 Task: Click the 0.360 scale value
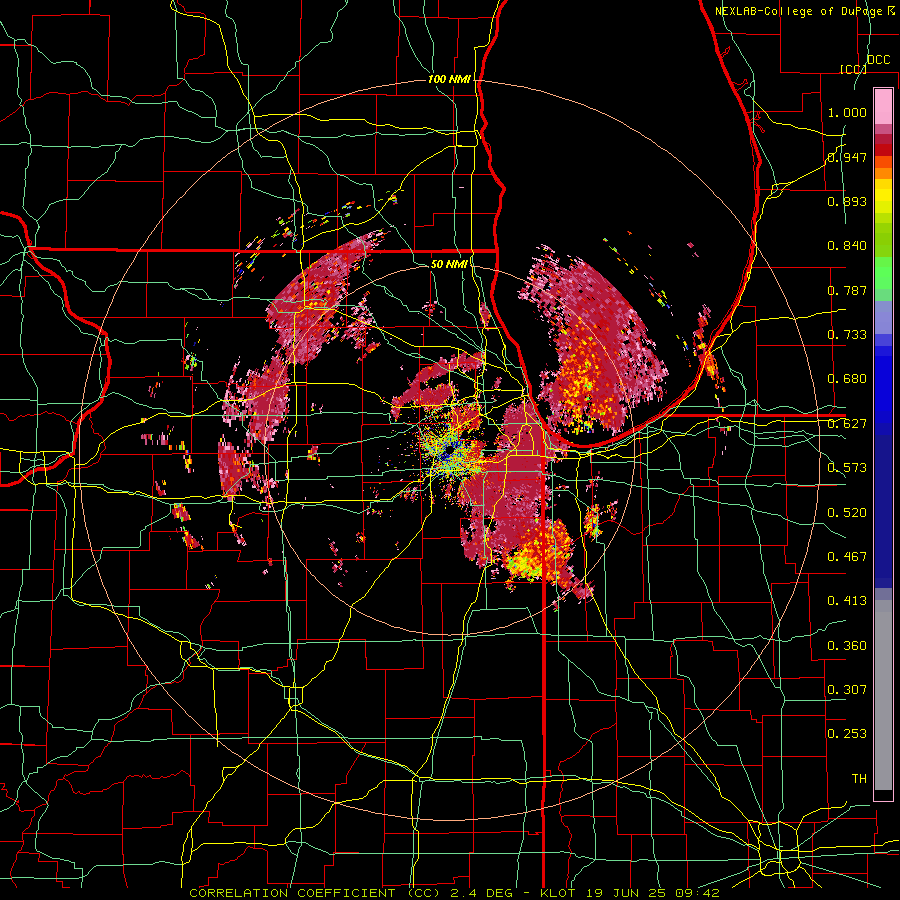(847, 646)
